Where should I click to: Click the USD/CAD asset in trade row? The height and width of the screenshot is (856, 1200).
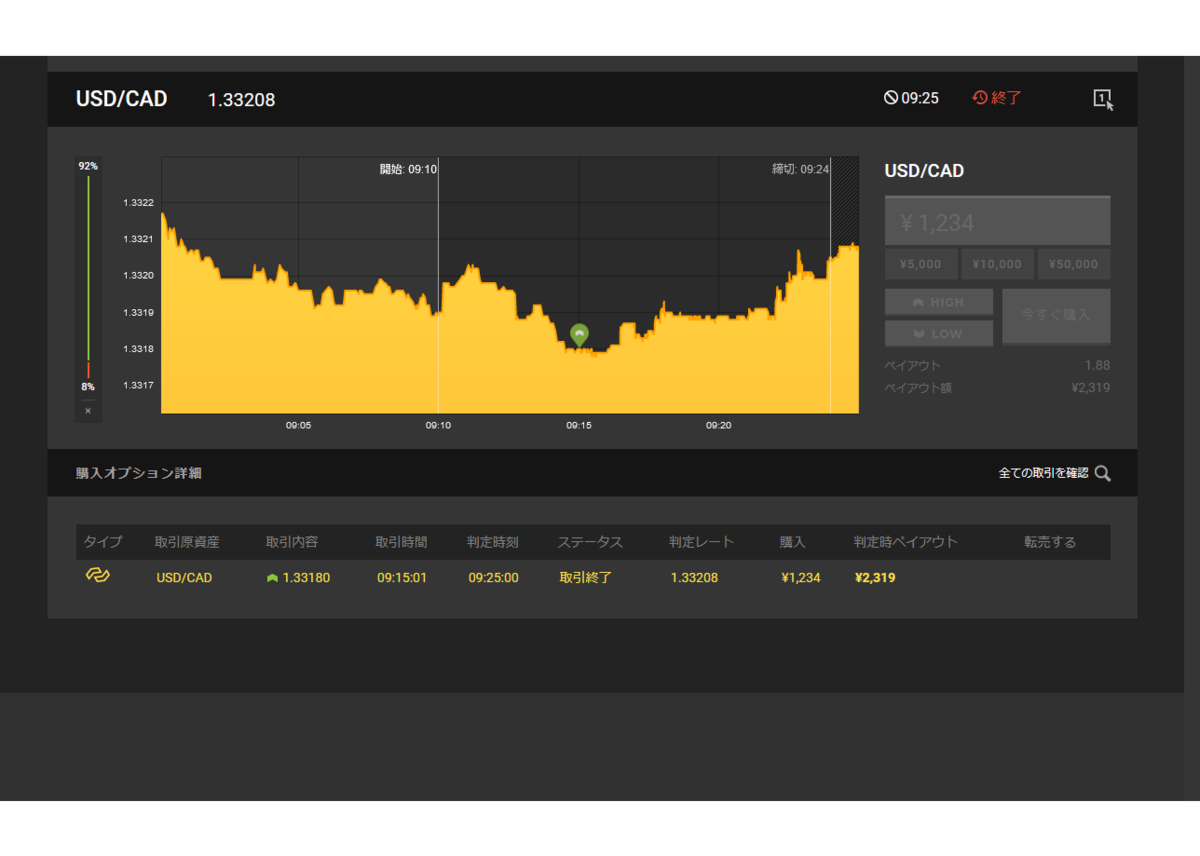184,578
